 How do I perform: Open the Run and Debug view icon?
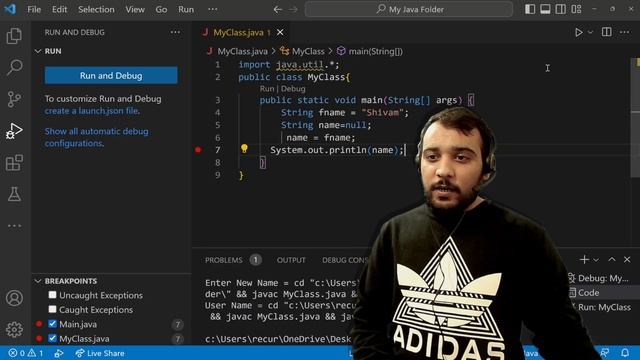pos(14,131)
